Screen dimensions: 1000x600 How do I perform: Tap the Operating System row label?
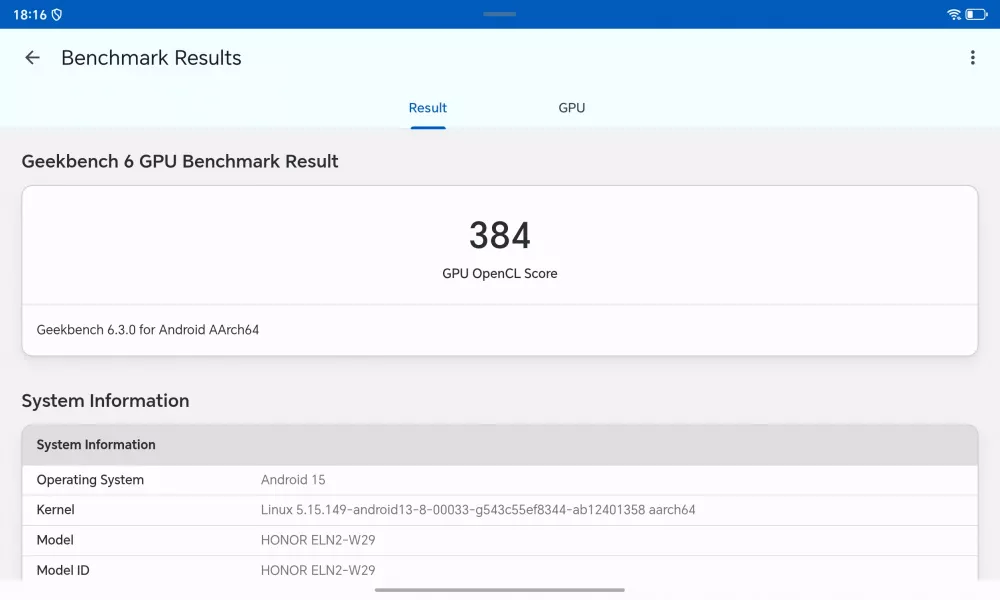coord(90,480)
